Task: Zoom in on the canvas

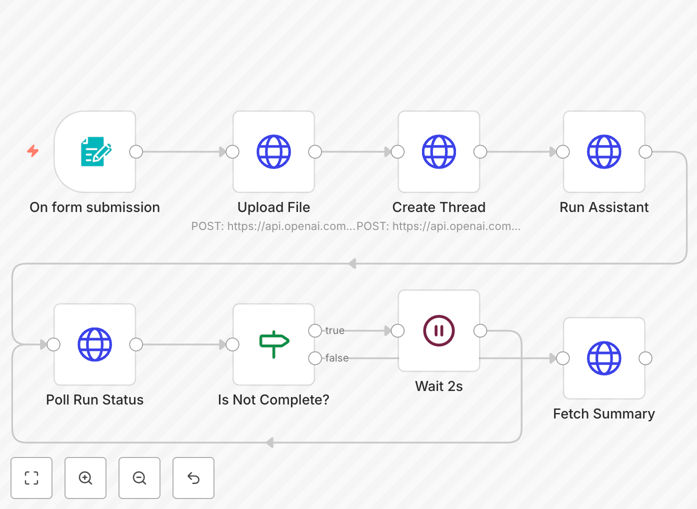Action: pos(85,478)
